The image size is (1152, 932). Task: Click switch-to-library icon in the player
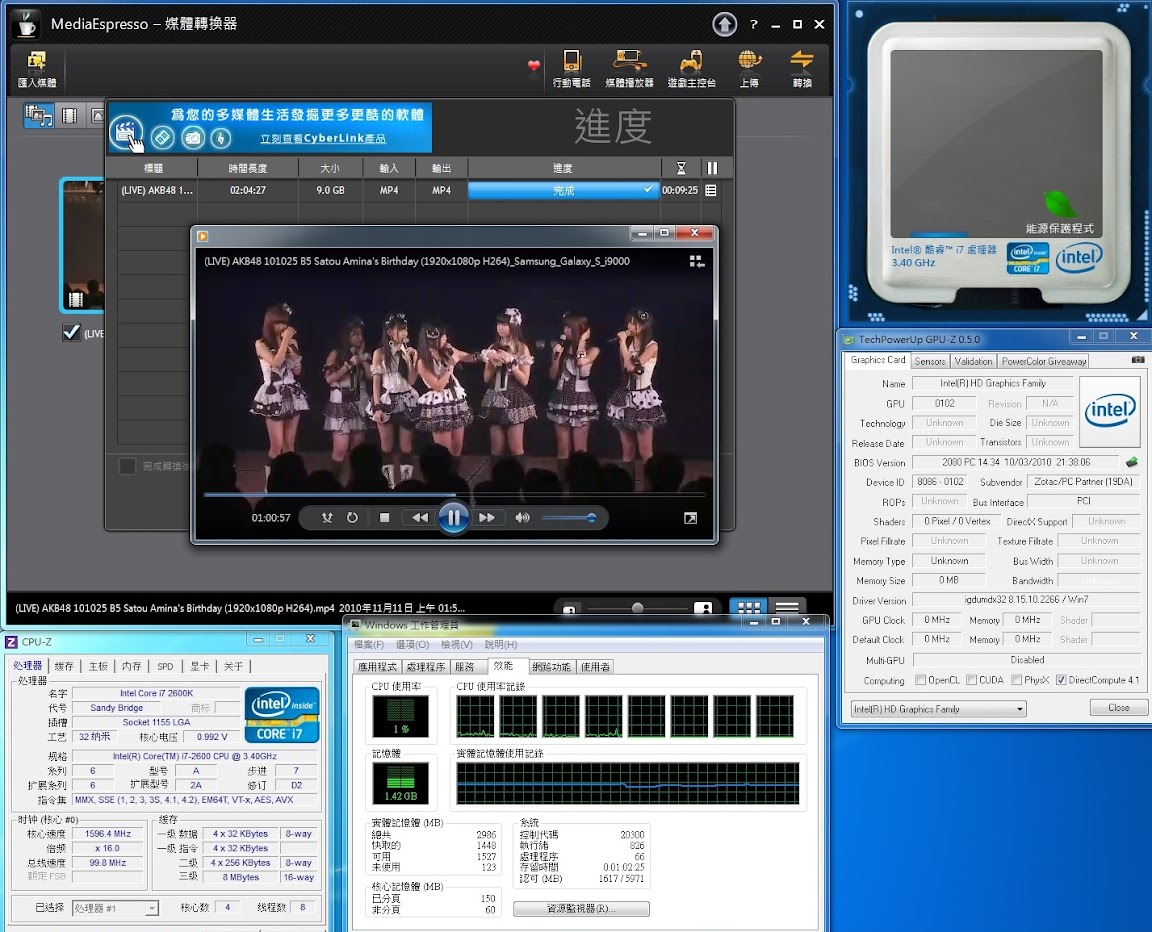696,261
